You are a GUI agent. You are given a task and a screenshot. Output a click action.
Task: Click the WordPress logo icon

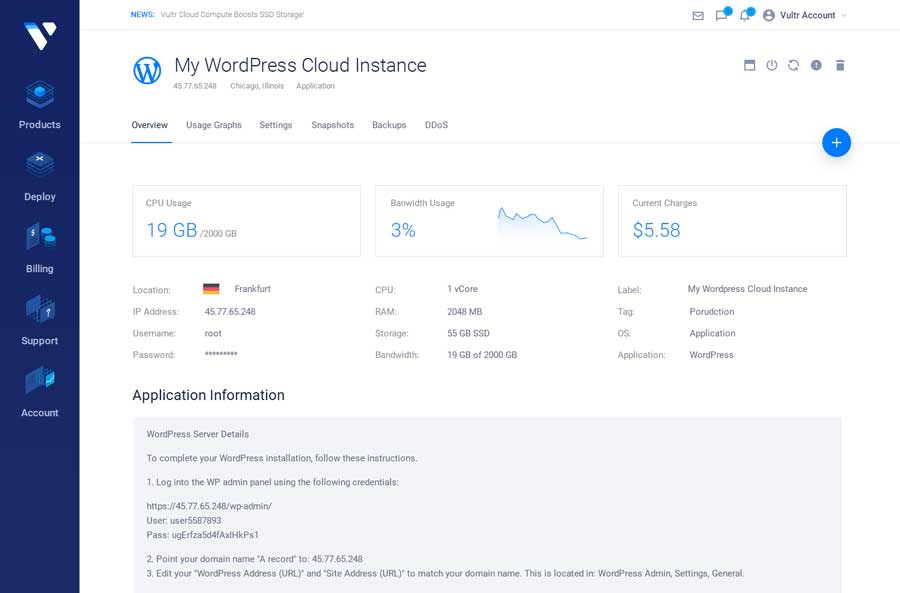point(146,71)
